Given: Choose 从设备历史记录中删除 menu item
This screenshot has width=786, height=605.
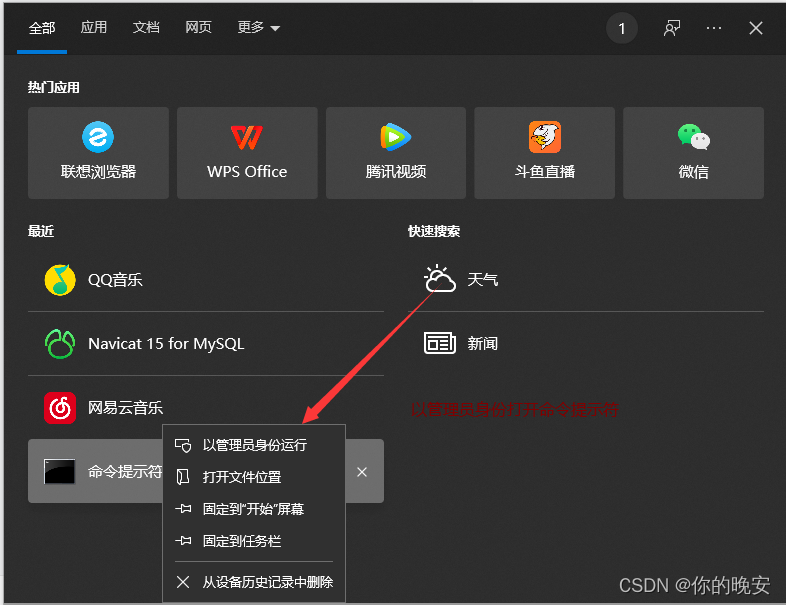Looking at the screenshot, I should 254,582.
